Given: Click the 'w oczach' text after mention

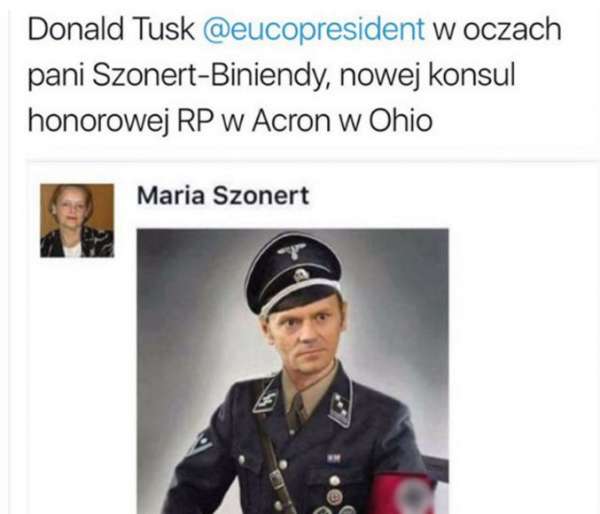Looking at the screenshot, I should (497, 29).
